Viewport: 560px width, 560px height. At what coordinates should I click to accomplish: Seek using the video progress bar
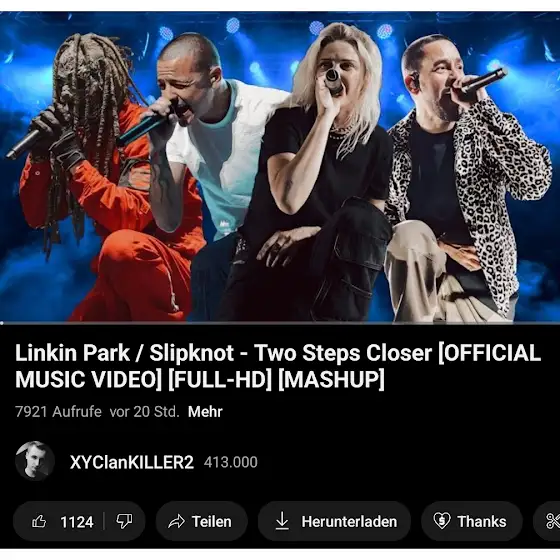point(280,323)
